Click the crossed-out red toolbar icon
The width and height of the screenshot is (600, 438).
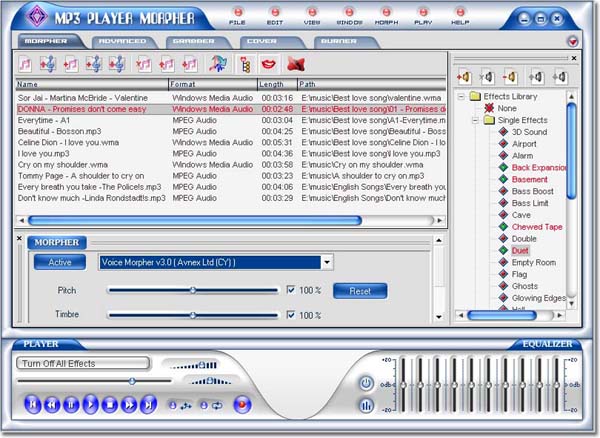pyautogui.click(x=296, y=64)
